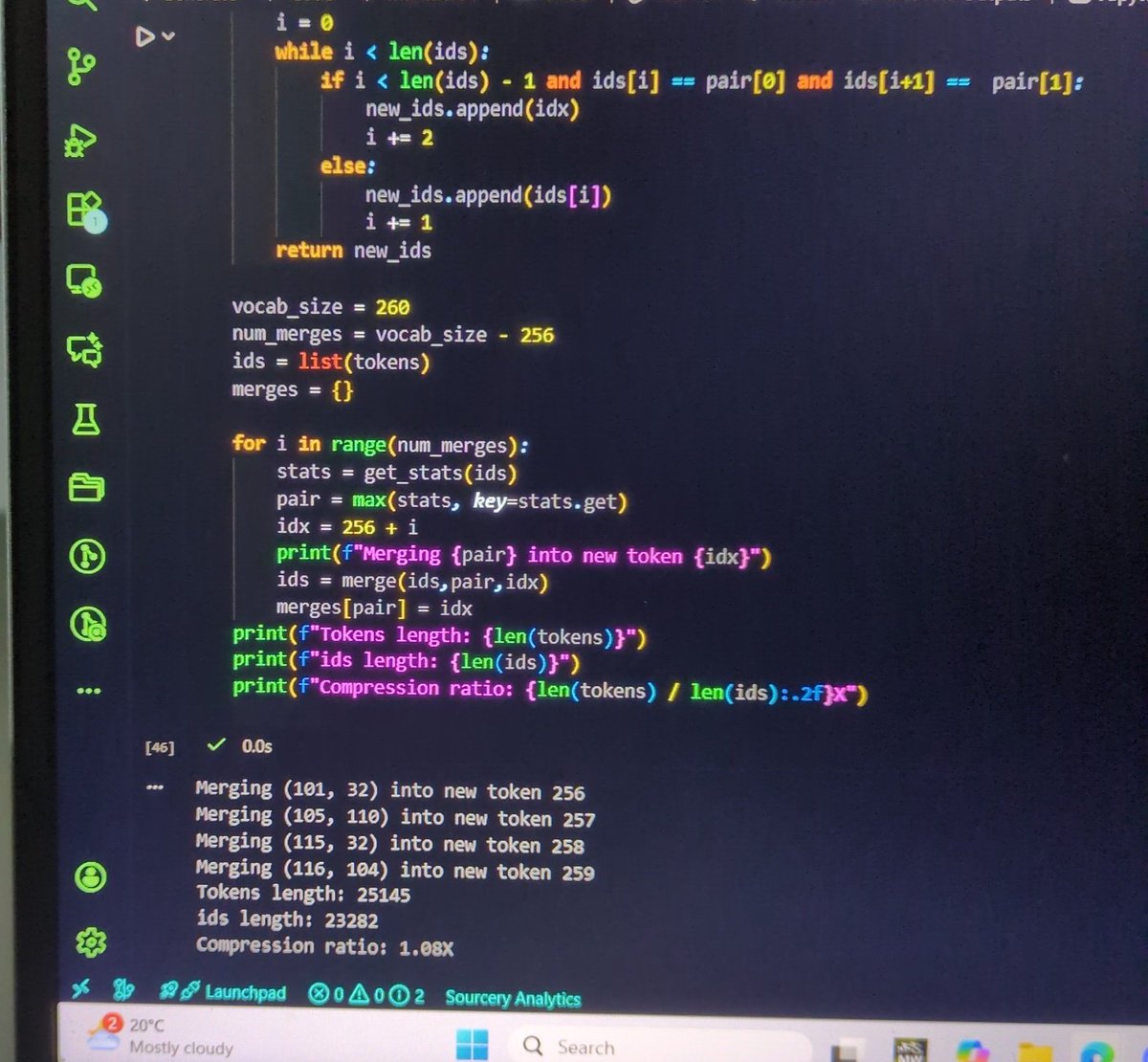Place cursor on 'vocab_size = 260' line

[x=320, y=307]
